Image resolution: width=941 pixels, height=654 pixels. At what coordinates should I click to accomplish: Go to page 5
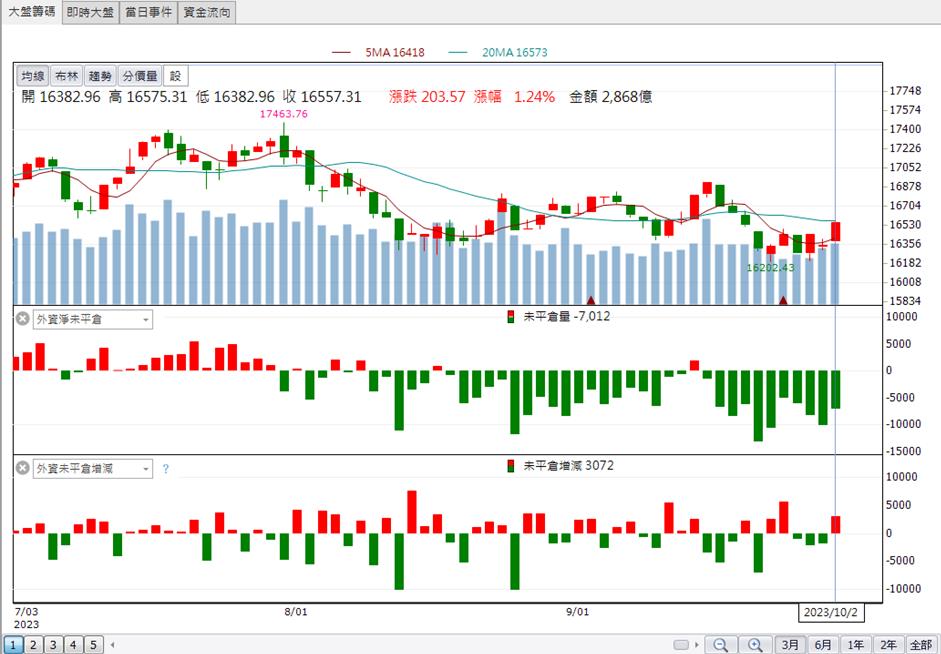[x=94, y=645]
